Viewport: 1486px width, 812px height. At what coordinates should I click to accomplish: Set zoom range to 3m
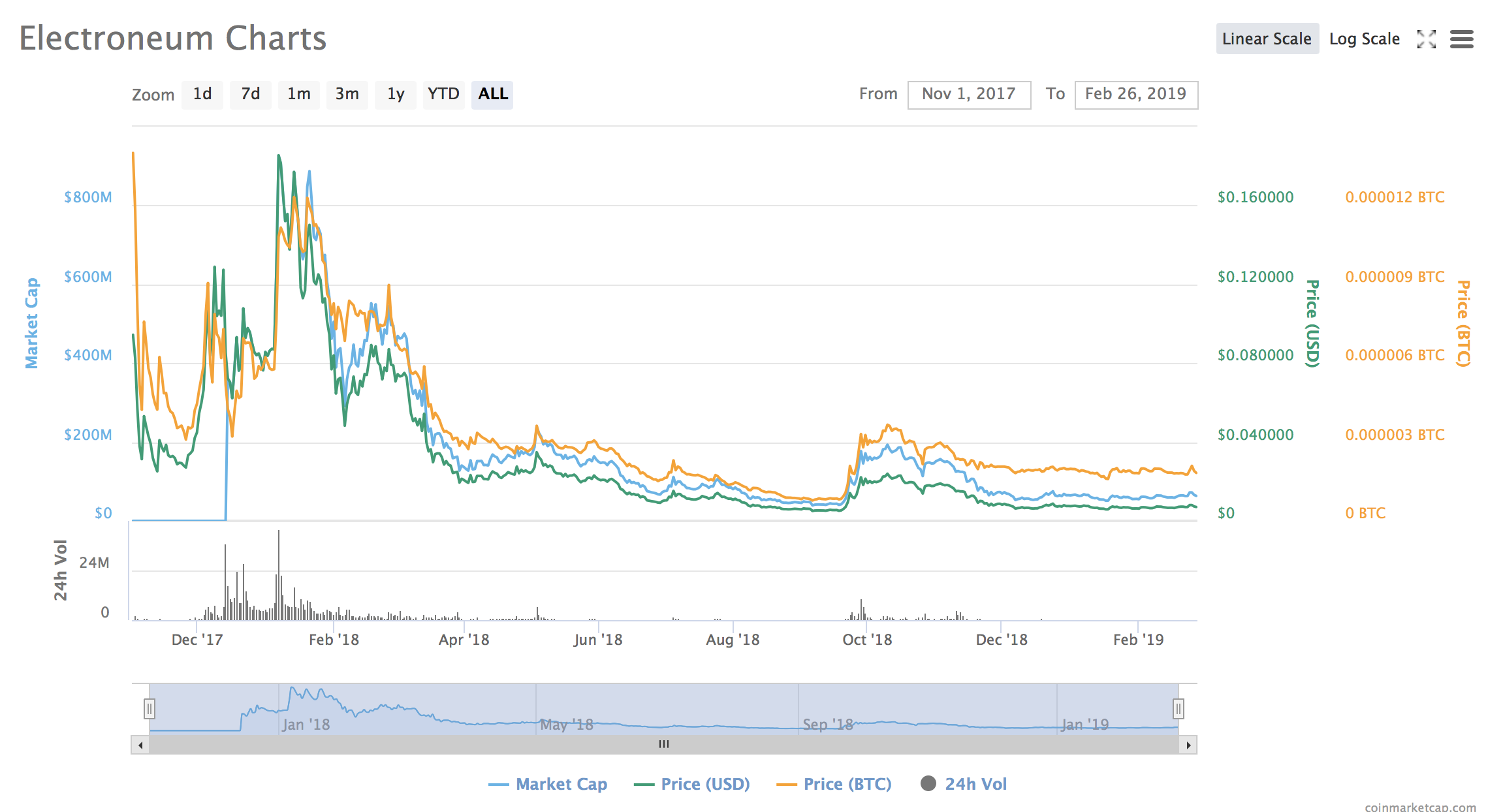coord(347,95)
